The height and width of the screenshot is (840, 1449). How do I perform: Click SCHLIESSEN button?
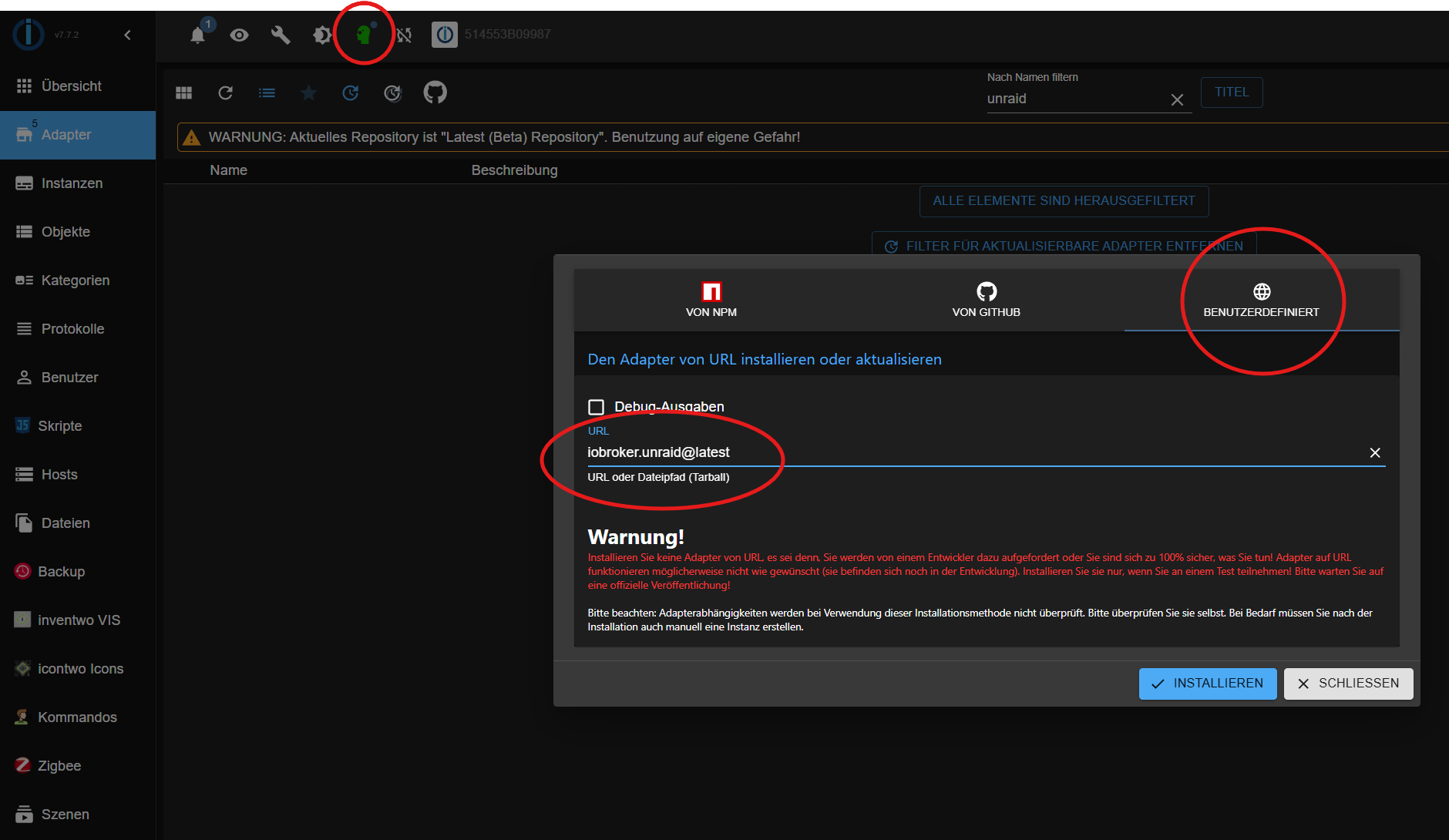pyautogui.click(x=1348, y=684)
